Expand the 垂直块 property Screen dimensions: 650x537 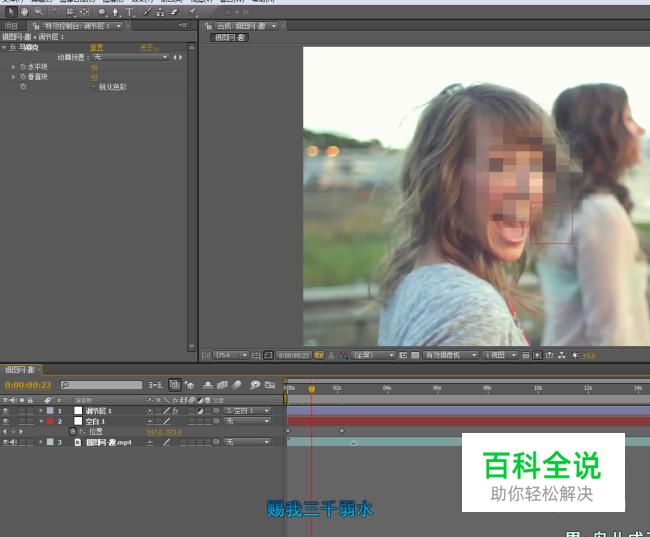[x=14, y=77]
